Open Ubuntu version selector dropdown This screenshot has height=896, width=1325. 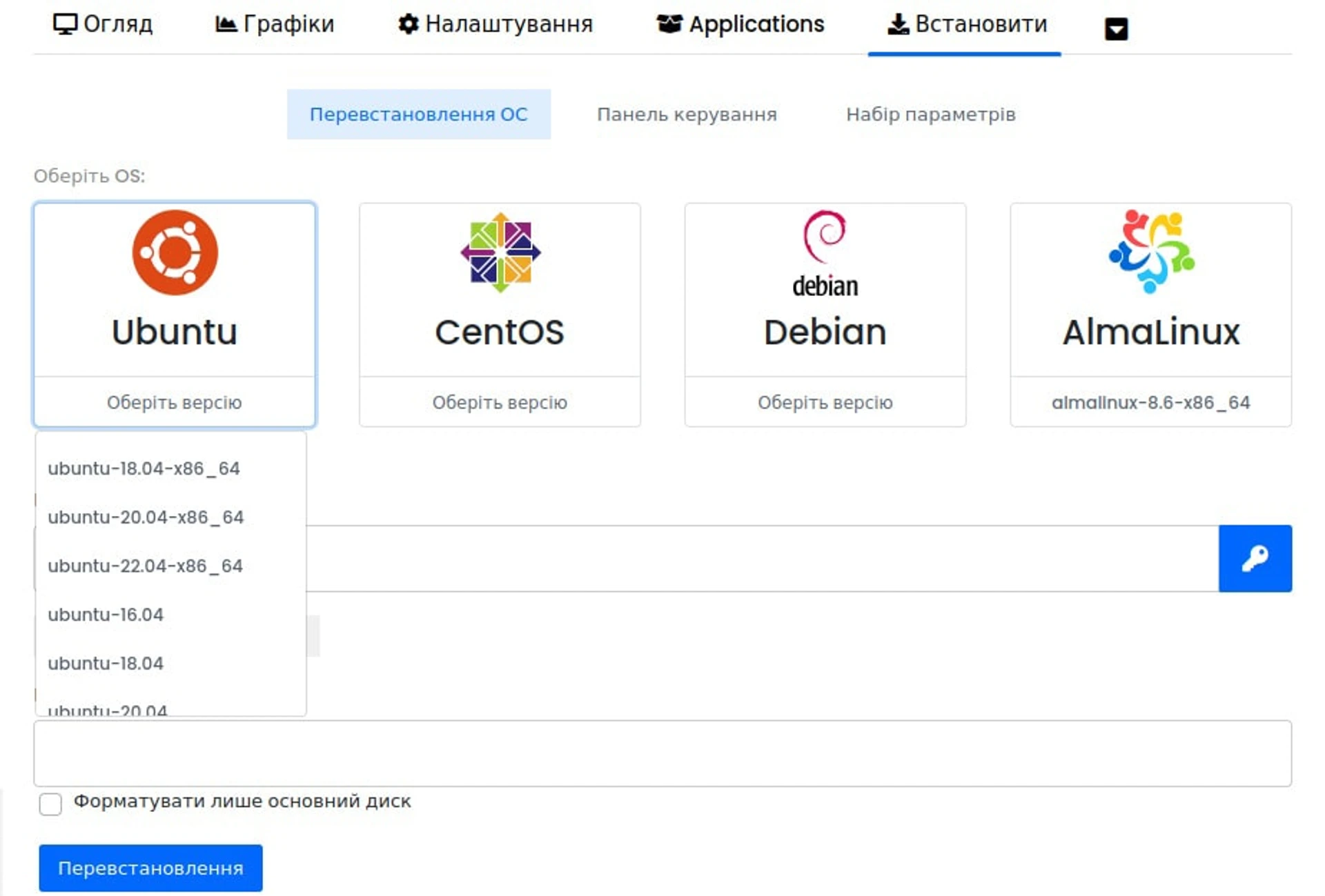click(175, 402)
